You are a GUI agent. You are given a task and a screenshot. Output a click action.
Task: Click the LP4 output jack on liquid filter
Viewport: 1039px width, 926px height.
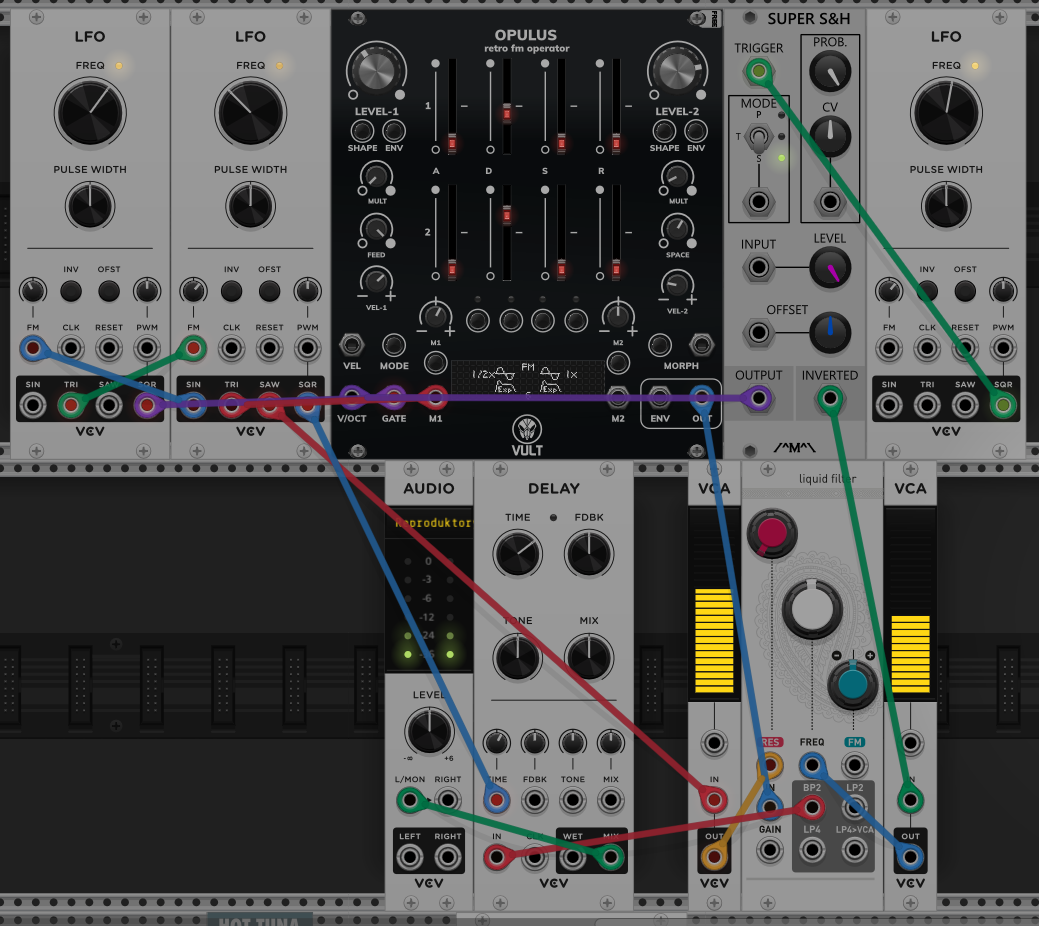(x=812, y=849)
